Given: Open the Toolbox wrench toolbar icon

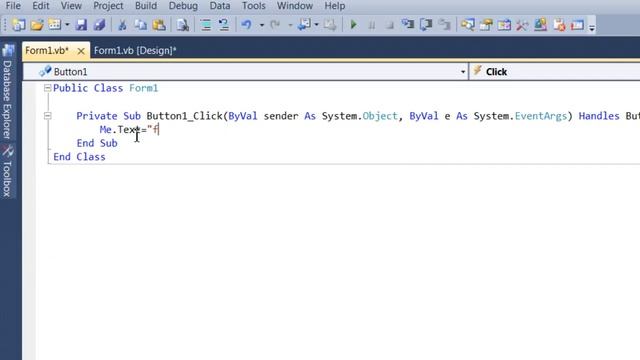Looking at the screenshot, I should point(522,25).
